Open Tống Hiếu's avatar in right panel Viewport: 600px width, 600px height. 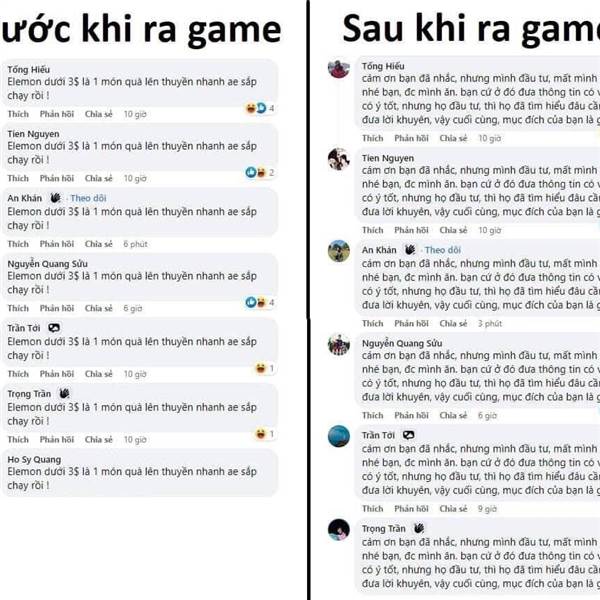(339, 69)
